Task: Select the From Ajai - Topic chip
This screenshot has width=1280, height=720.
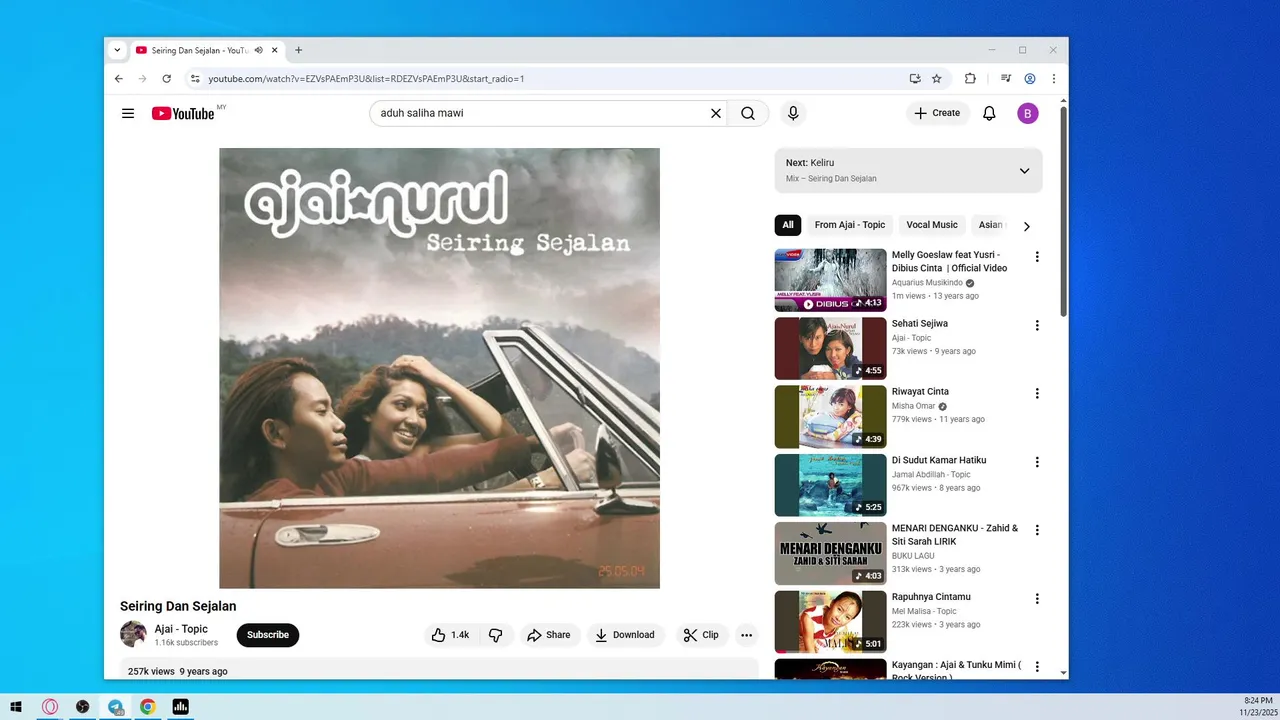Action: (850, 225)
